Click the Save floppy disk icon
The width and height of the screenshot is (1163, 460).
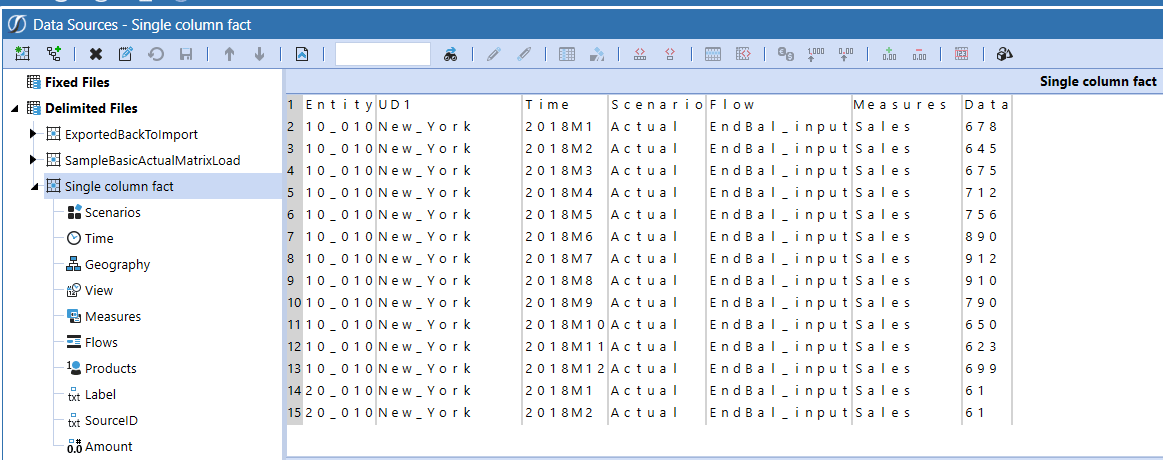point(186,53)
